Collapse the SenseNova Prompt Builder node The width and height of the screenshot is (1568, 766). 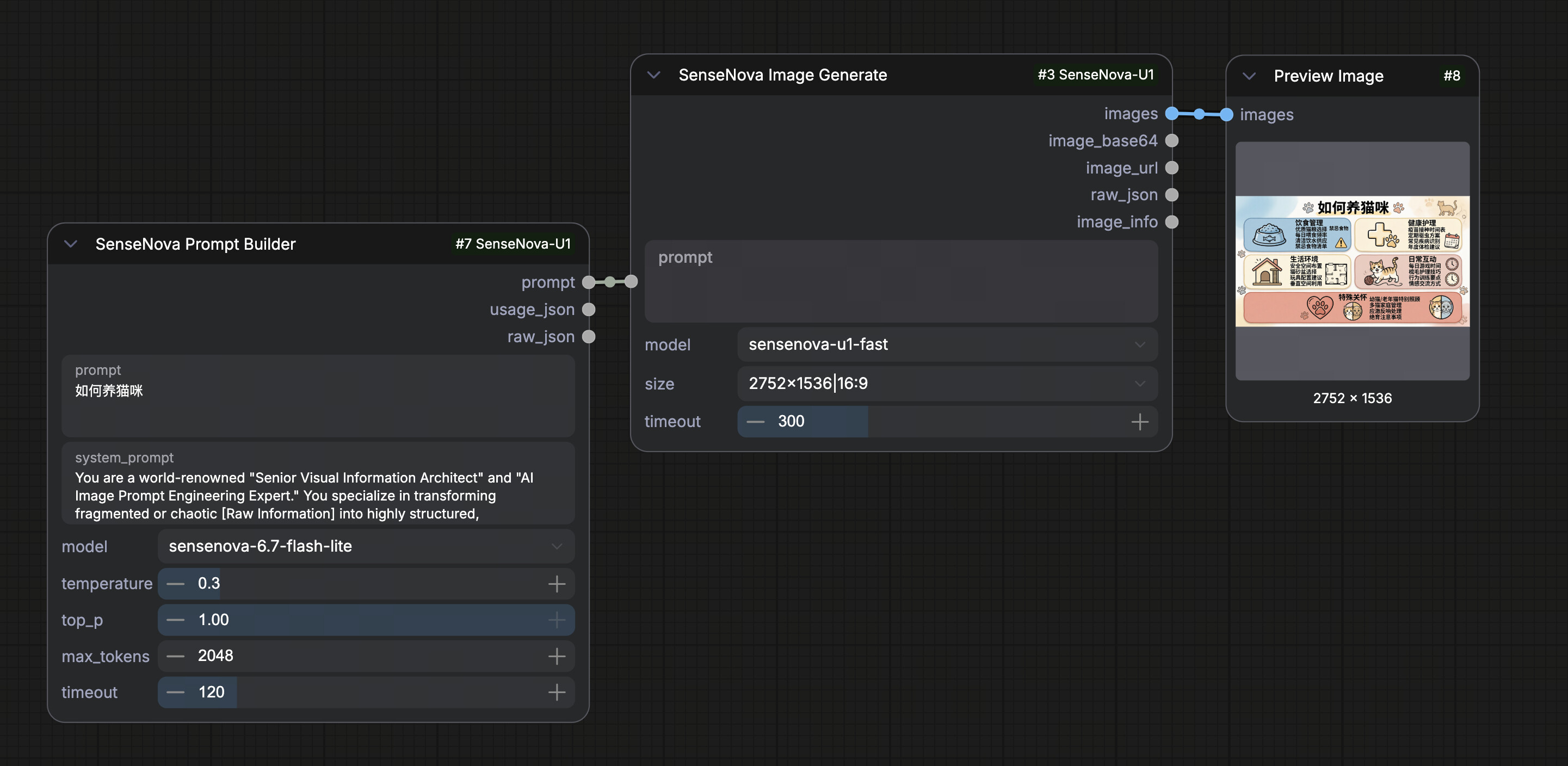(71, 244)
